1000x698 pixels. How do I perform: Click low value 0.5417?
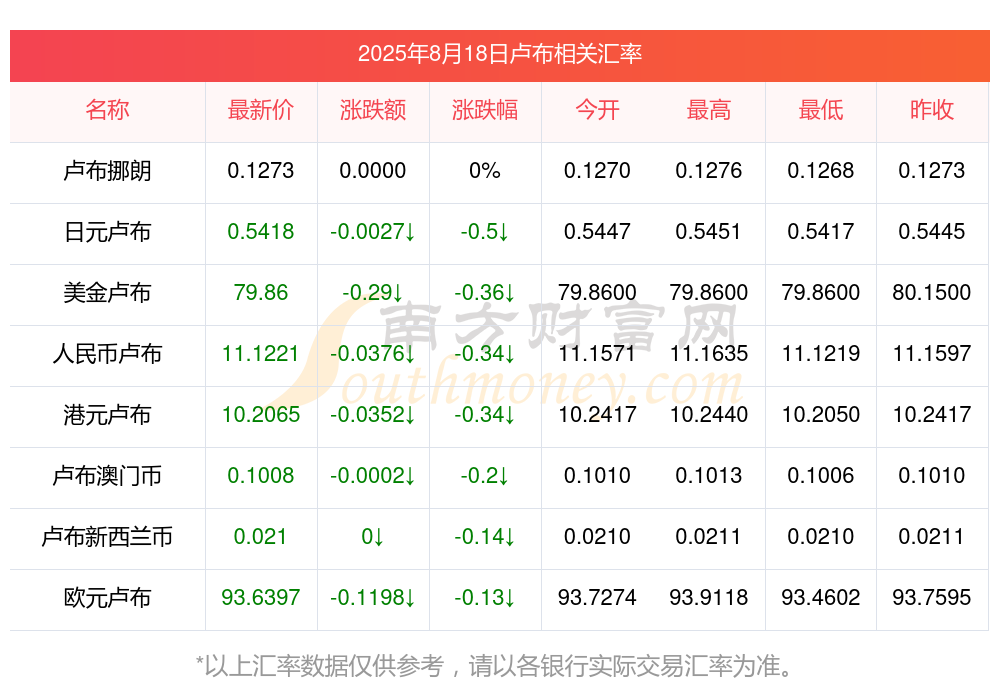point(821,232)
